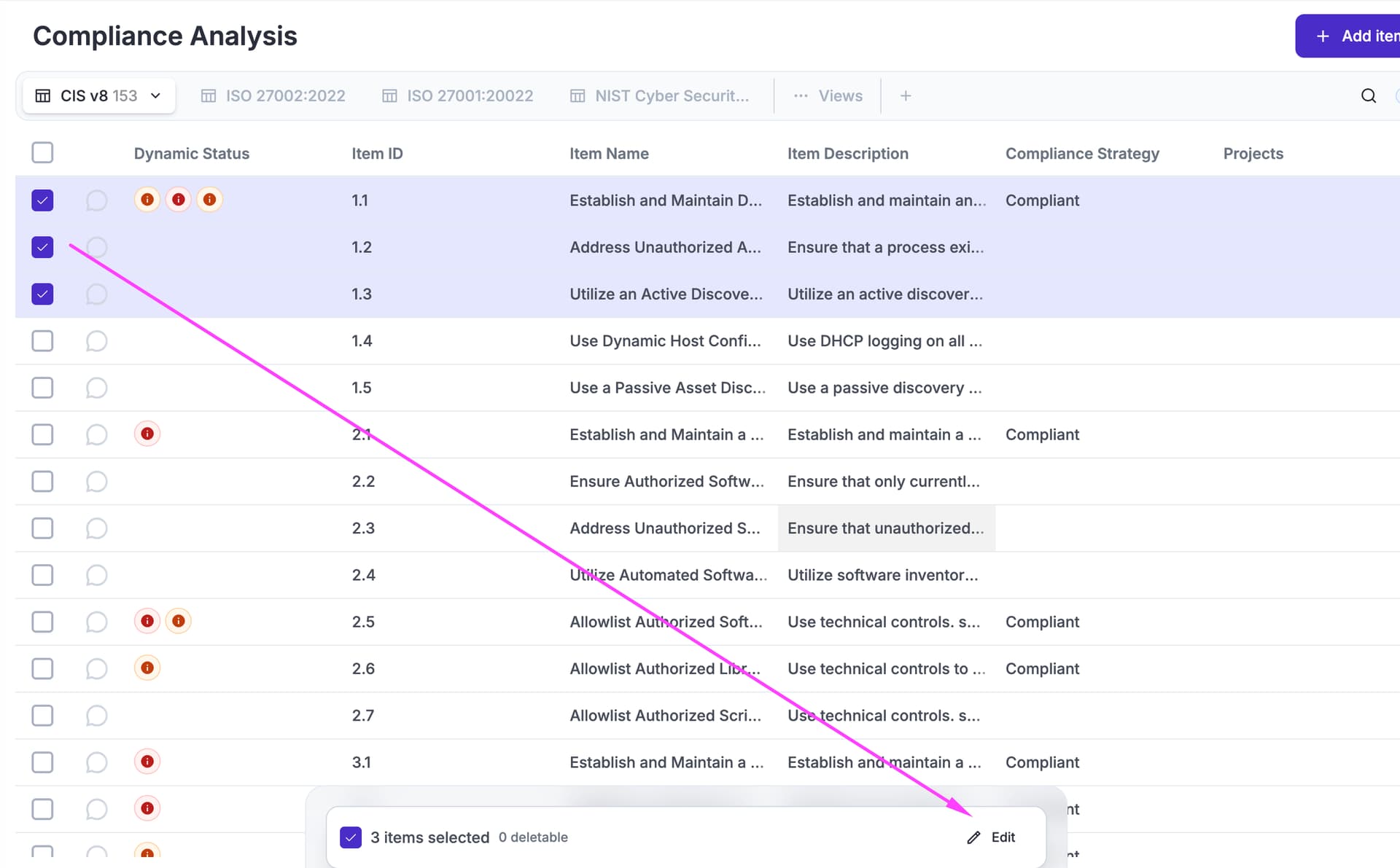Check row 2.3 checkbox
Image resolution: width=1400 pixels, height=868 pixels.
tap(42, 528)
